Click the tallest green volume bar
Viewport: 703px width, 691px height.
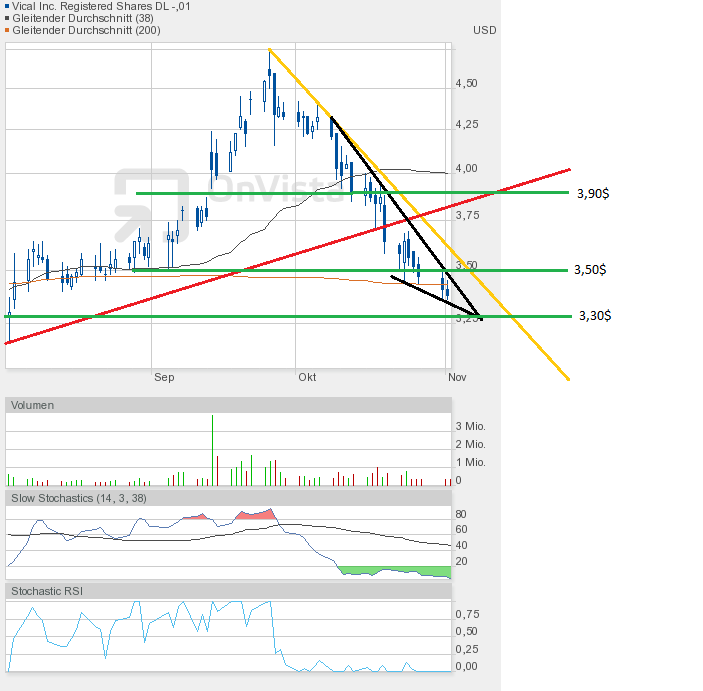pos(213,450)
